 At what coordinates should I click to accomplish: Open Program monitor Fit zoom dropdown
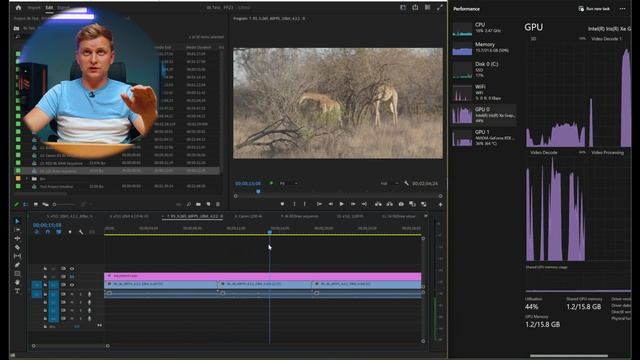(288, 184)
